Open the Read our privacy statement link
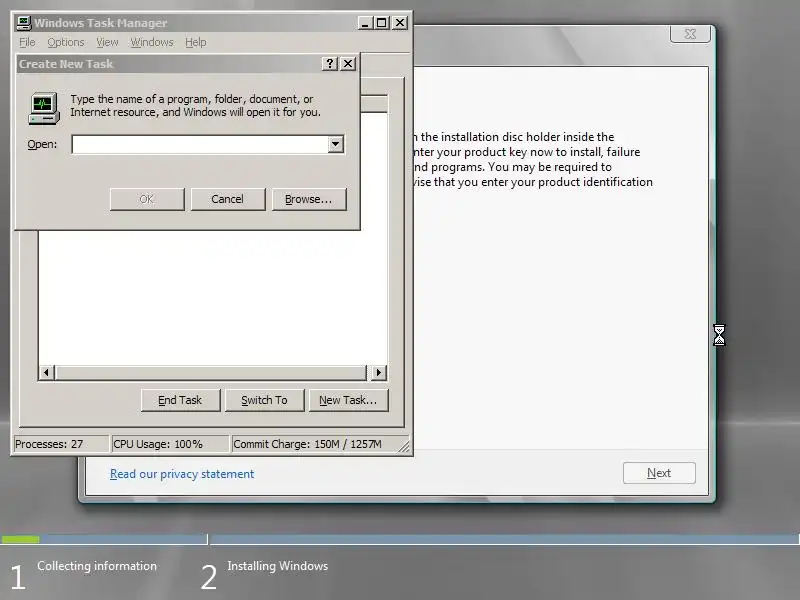800x600 pixels. point(182,474)
